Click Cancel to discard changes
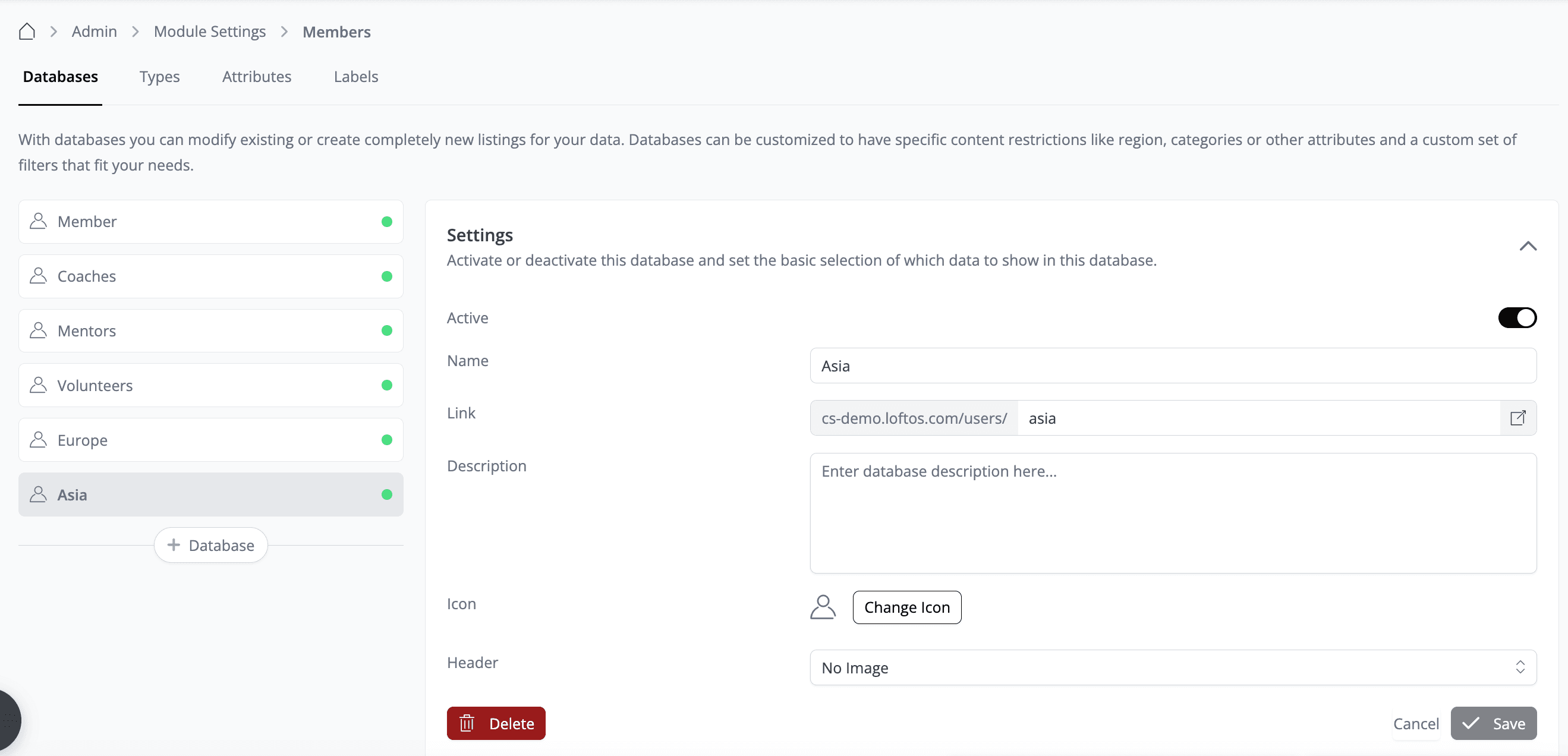The width and height of the screenshot is (1568, 756). coord(1416,723)
